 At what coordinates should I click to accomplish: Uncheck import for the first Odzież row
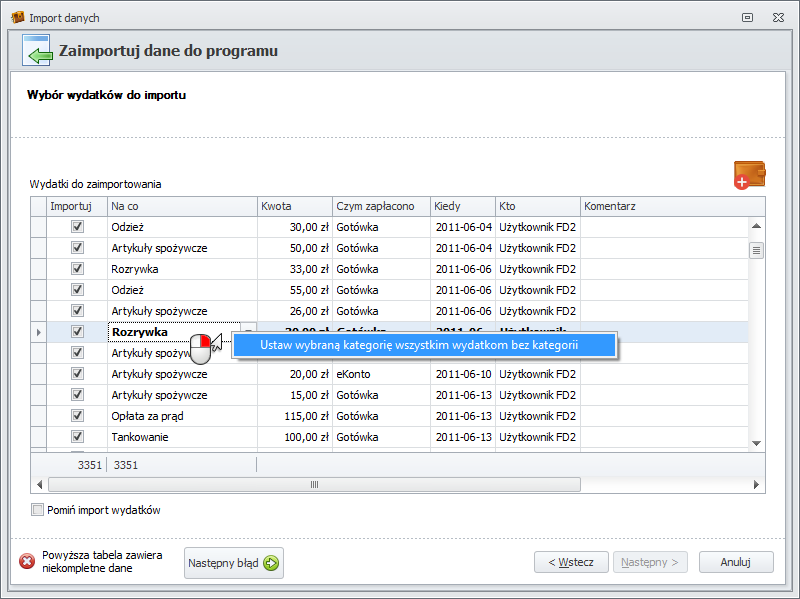tap(77, 227)
